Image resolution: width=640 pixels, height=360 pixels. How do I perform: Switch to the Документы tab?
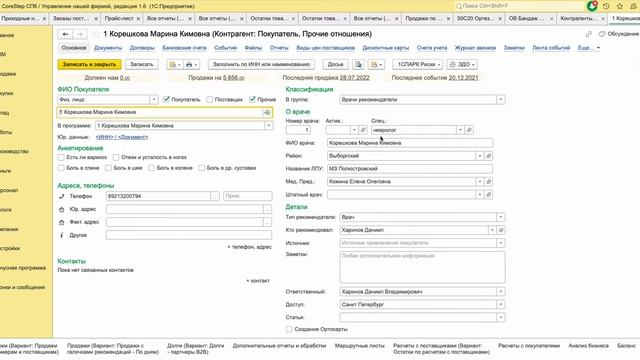(x=108, y=48)
